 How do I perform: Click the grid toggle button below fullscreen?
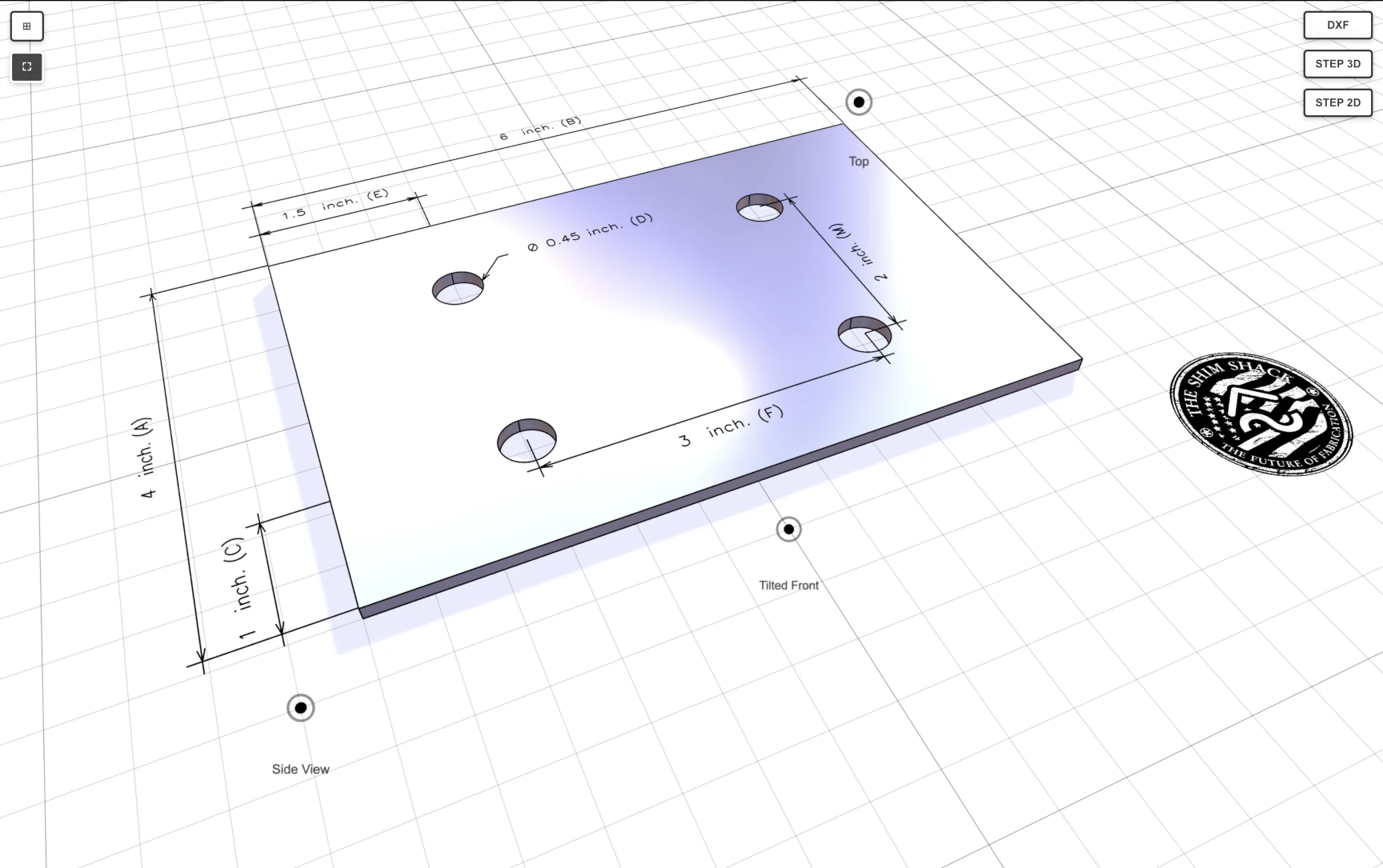(x=26, y=26)
